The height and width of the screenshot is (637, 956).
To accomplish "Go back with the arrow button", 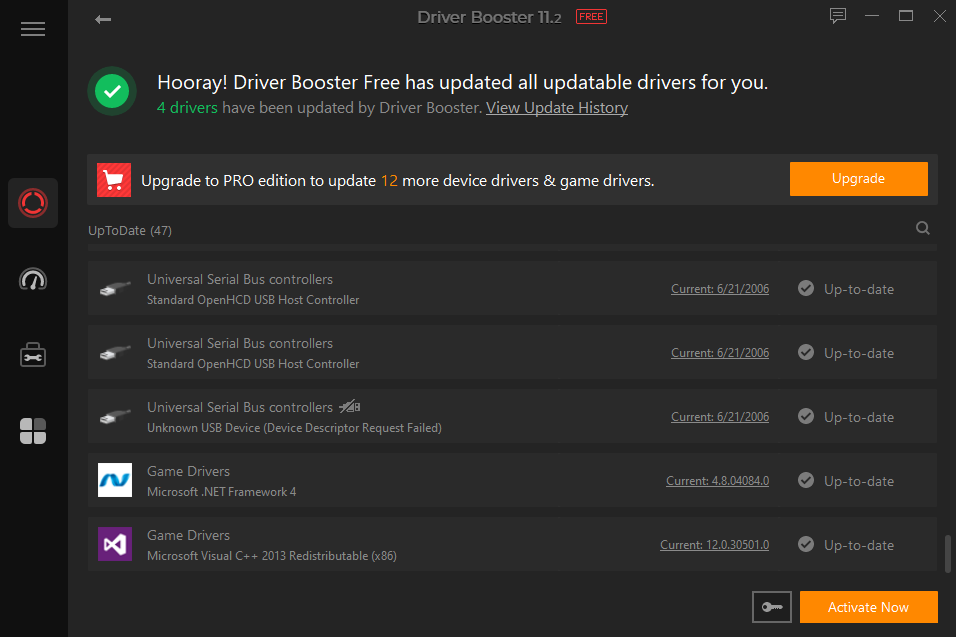I will pyautogui.click(x=103, y=20).
